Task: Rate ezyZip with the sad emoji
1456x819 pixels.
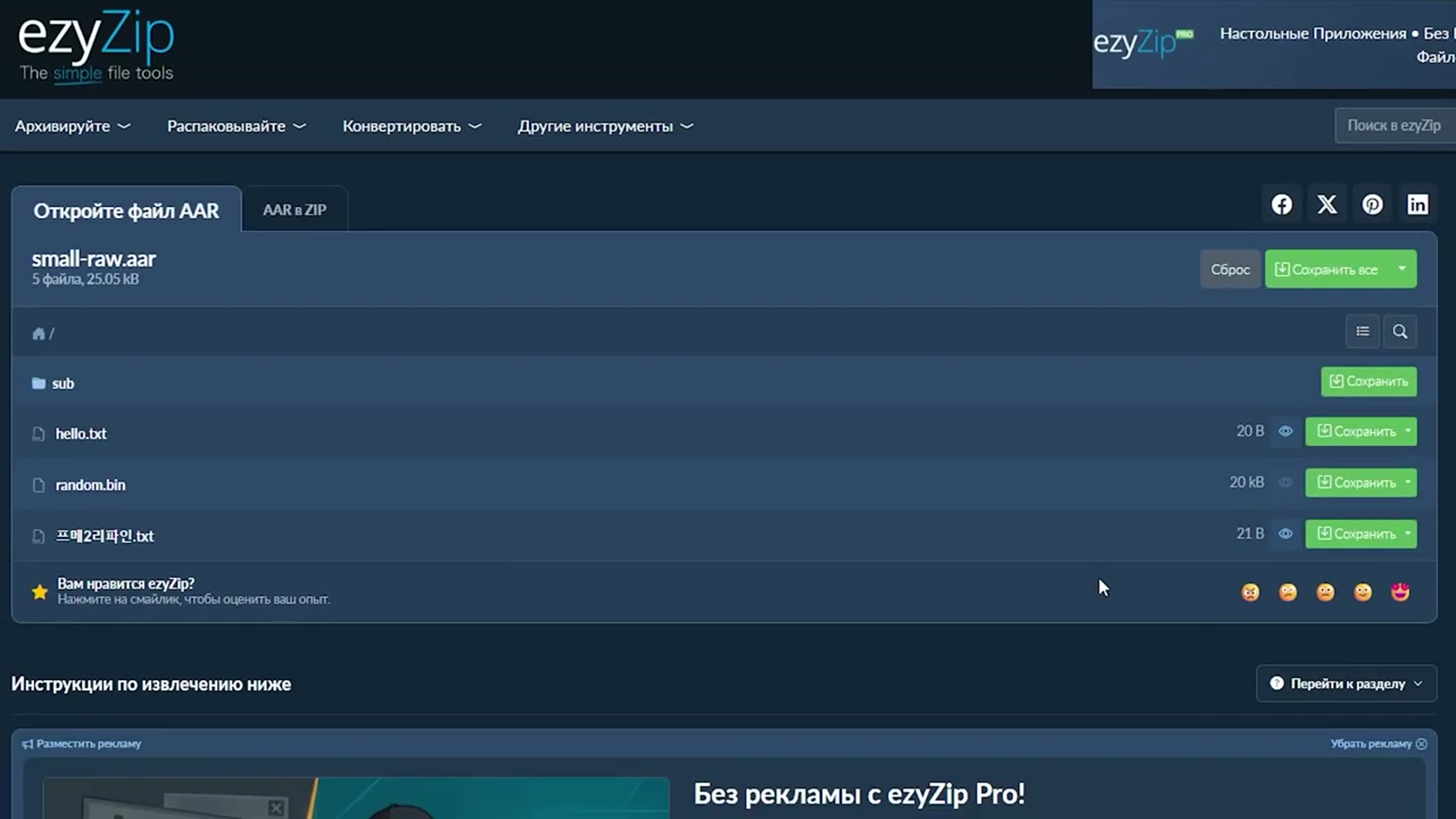Action: pyautogui.click(x=1288, y=592)
